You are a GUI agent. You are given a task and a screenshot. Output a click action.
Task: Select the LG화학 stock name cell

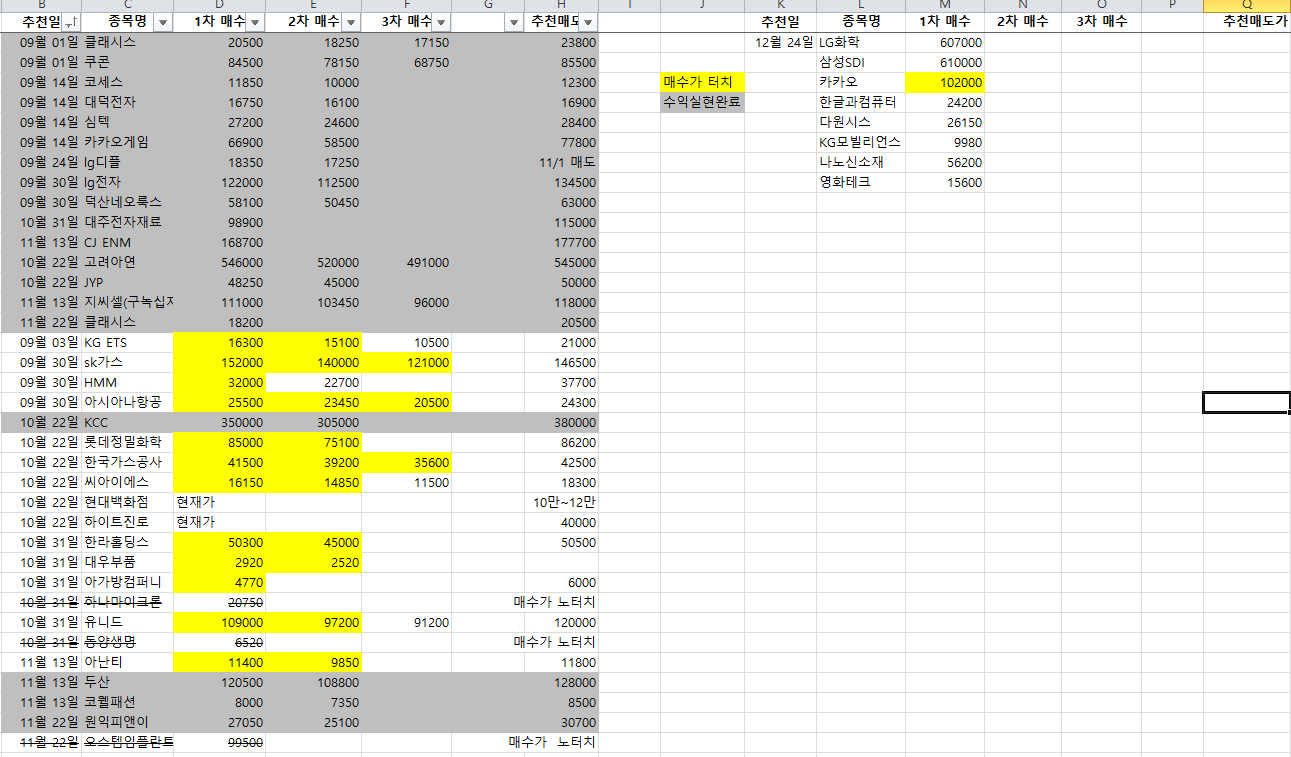pyautogui.click(x=861, y=42)
